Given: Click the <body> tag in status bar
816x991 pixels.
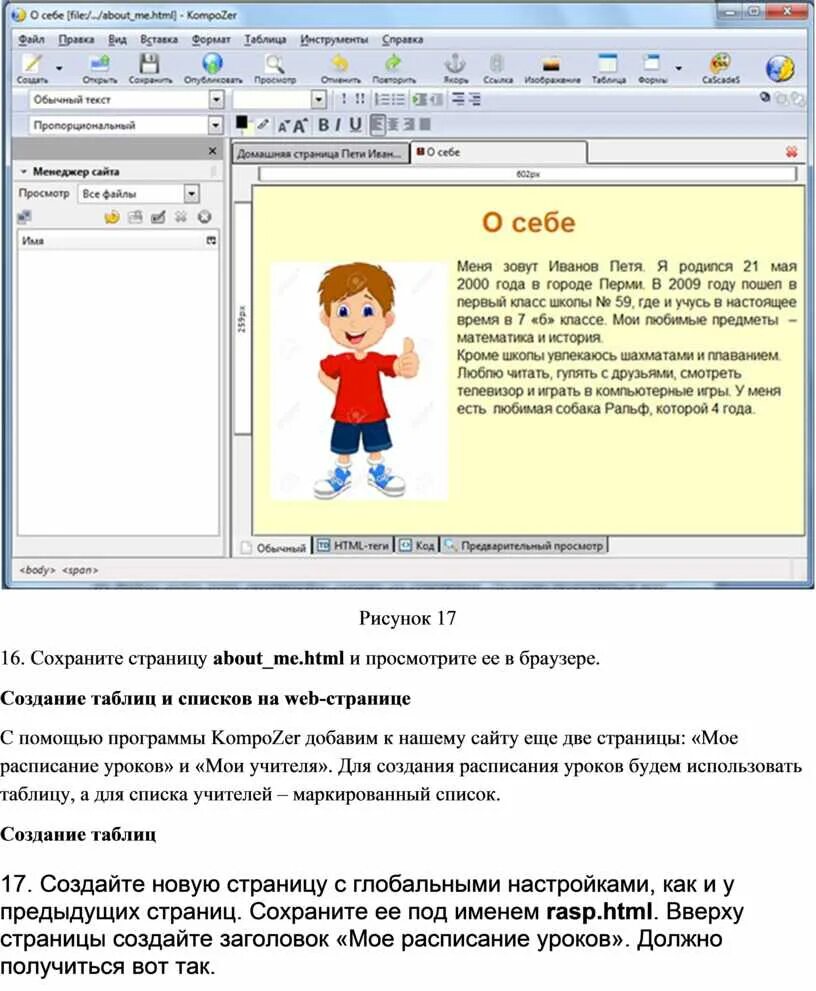Looking at the screenshot, I should (37, 570).
